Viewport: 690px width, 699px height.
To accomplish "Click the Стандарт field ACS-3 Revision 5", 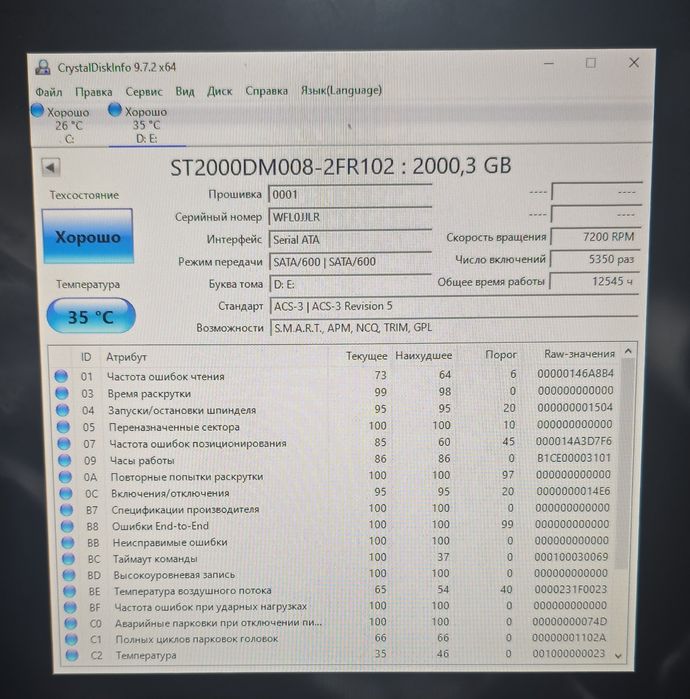I will point(454,306).
